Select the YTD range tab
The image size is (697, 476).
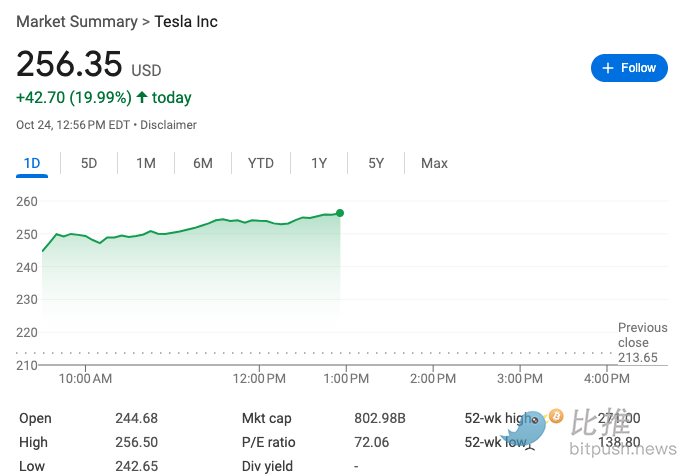261,163
